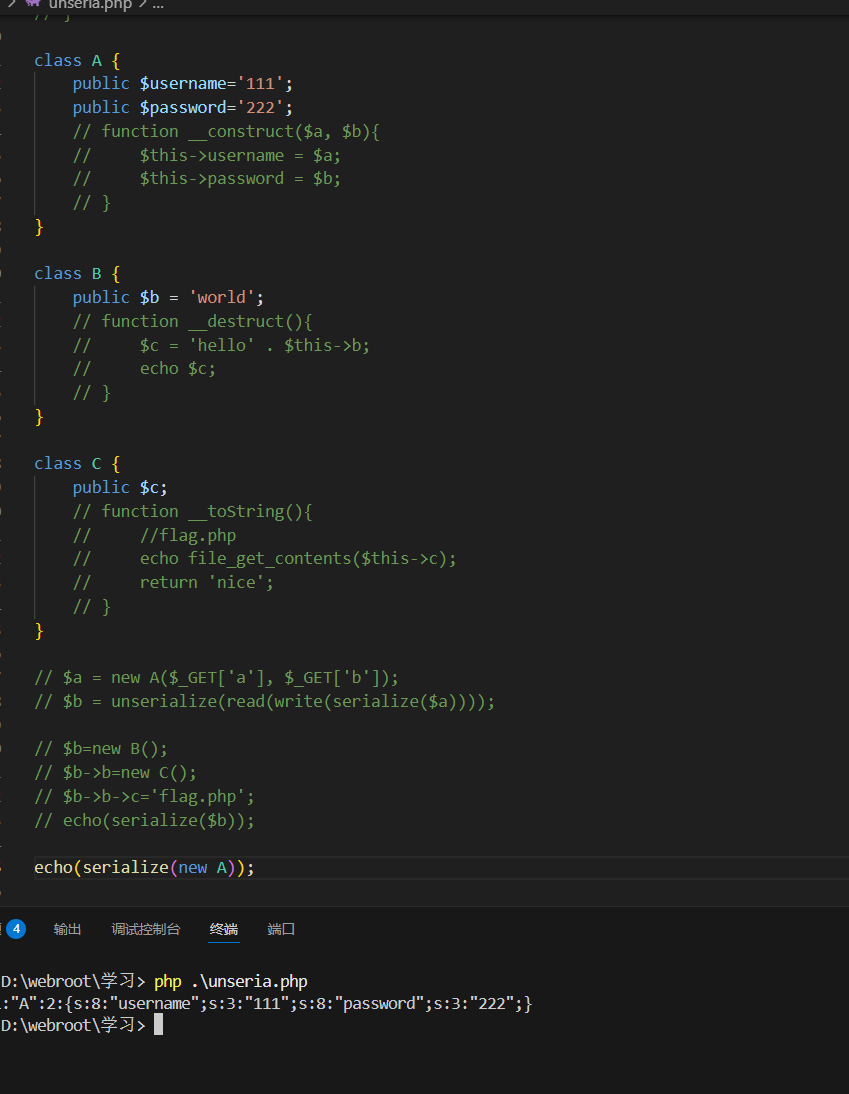
Task: Click the blue problems badge showing 4
Action: (16, 929)
